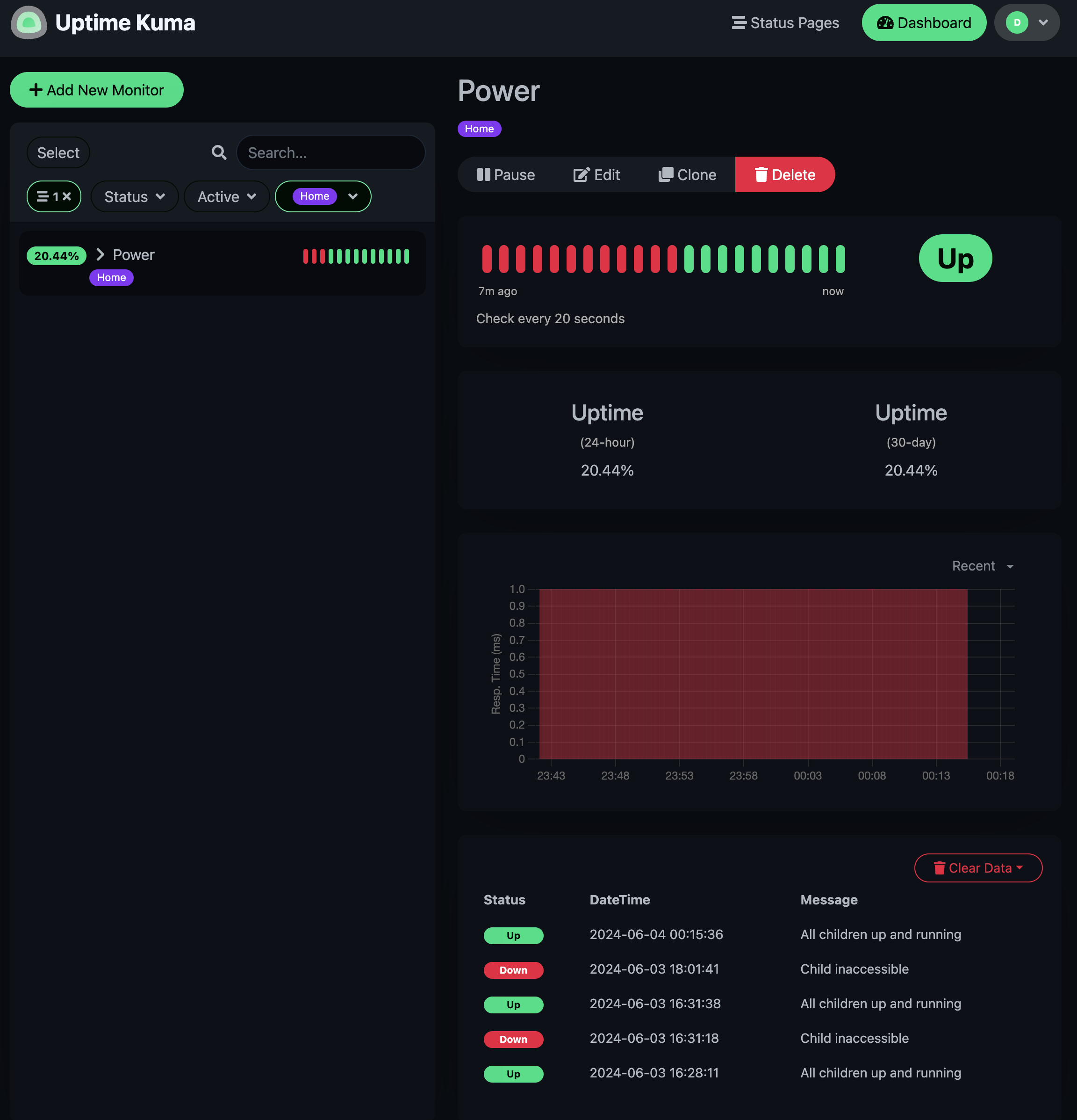1077x1120 pixels.
Task: Delete the Power monitor
Action: click(785, 174)
